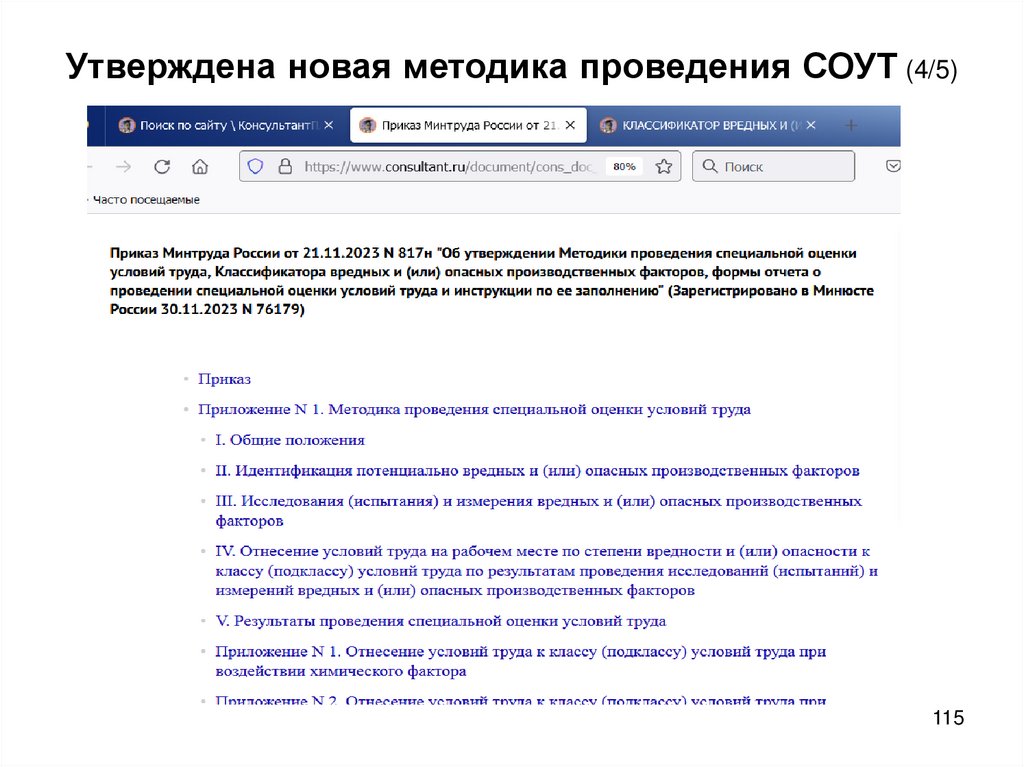
Task: Reset the 80% zoom indicator
Action: 624,167
